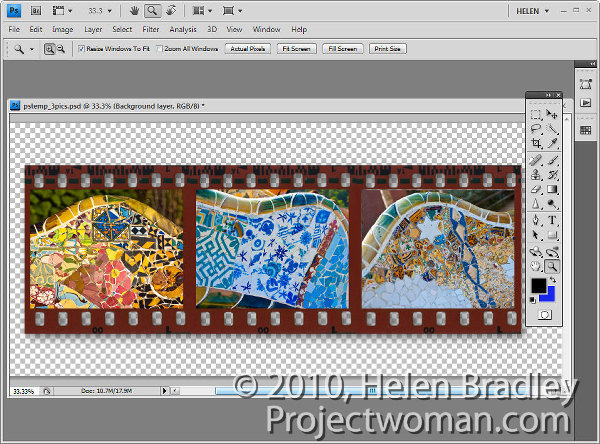This screenshot has width=600, height=444.
Task: Expand the right dock panels
Action: coord(592,64)
